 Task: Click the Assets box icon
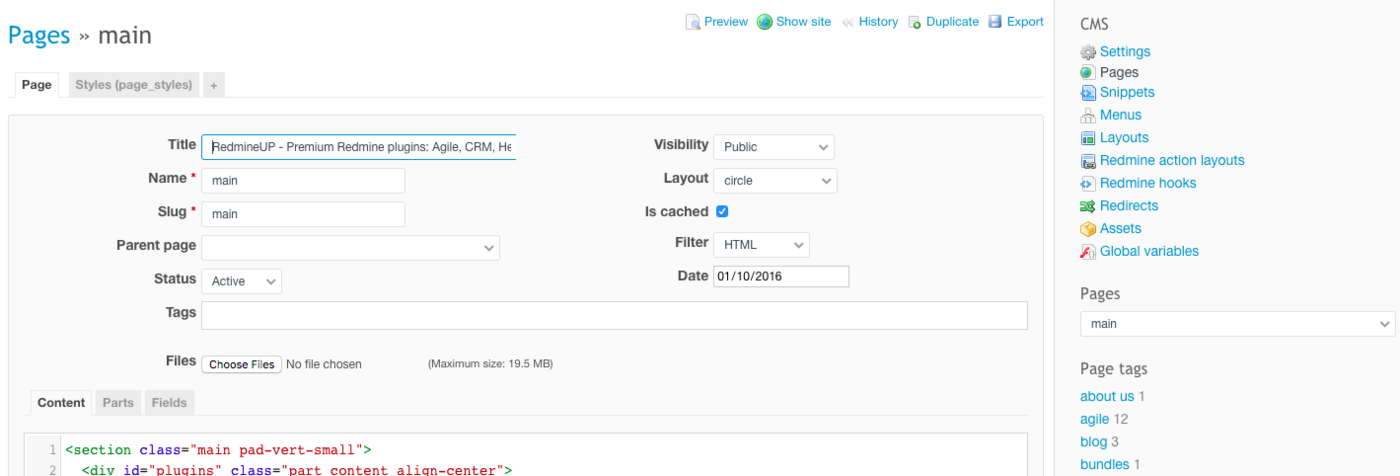pos(1088,229)
